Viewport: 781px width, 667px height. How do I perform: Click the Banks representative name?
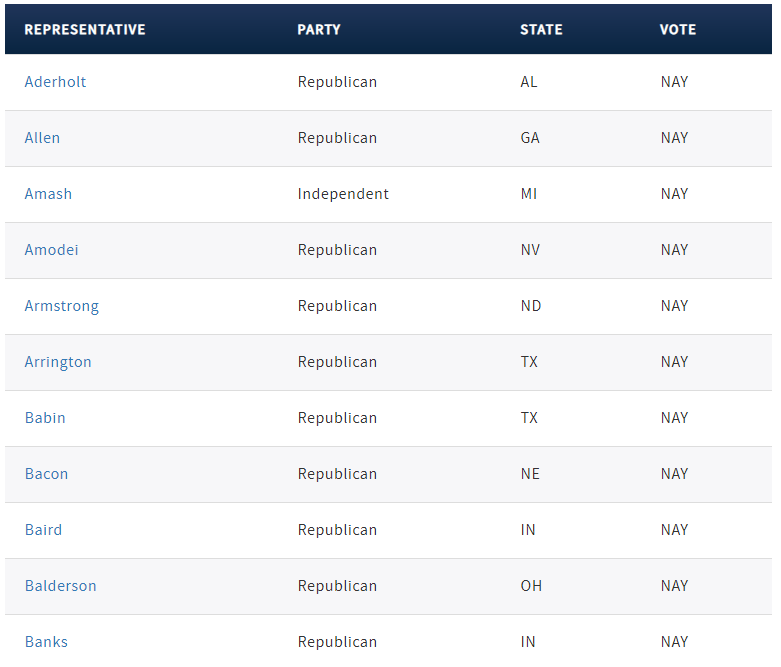point(46,642)
